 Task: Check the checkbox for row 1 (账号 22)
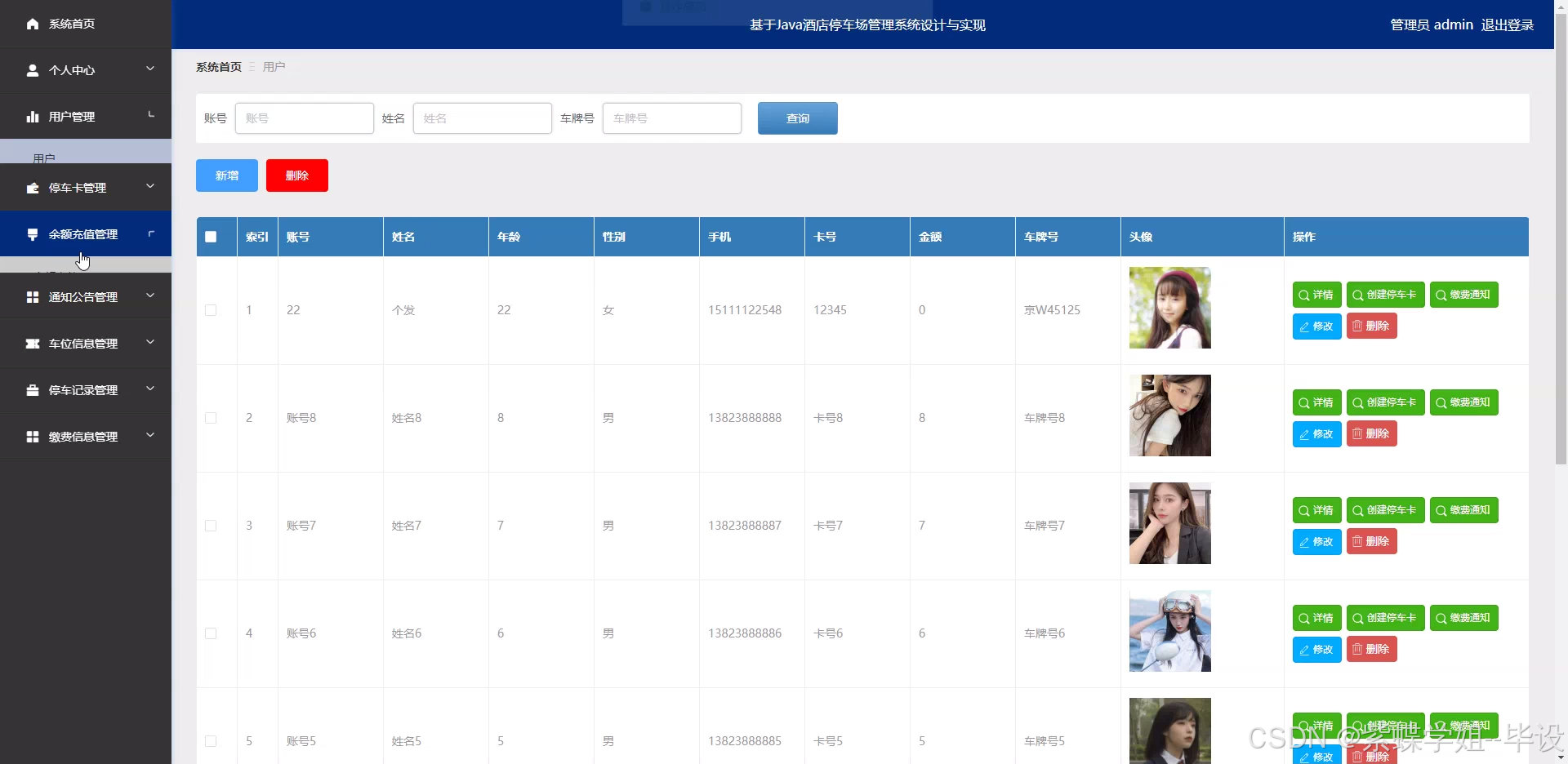point(211,310)
